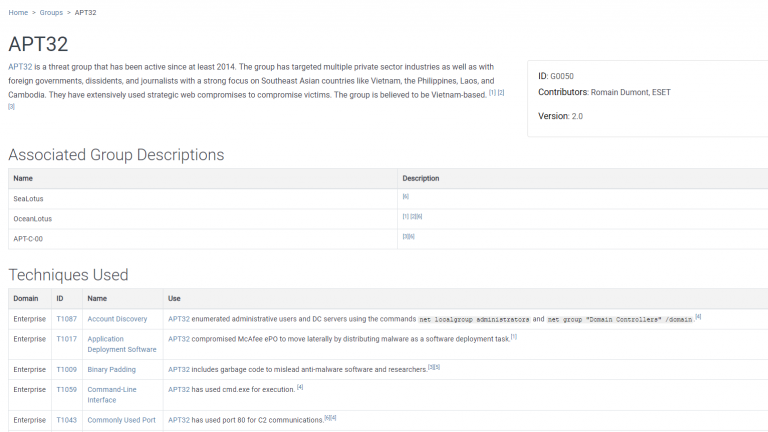
Task: Click Associated Group Descriptions heading
Action: point(116,155)
